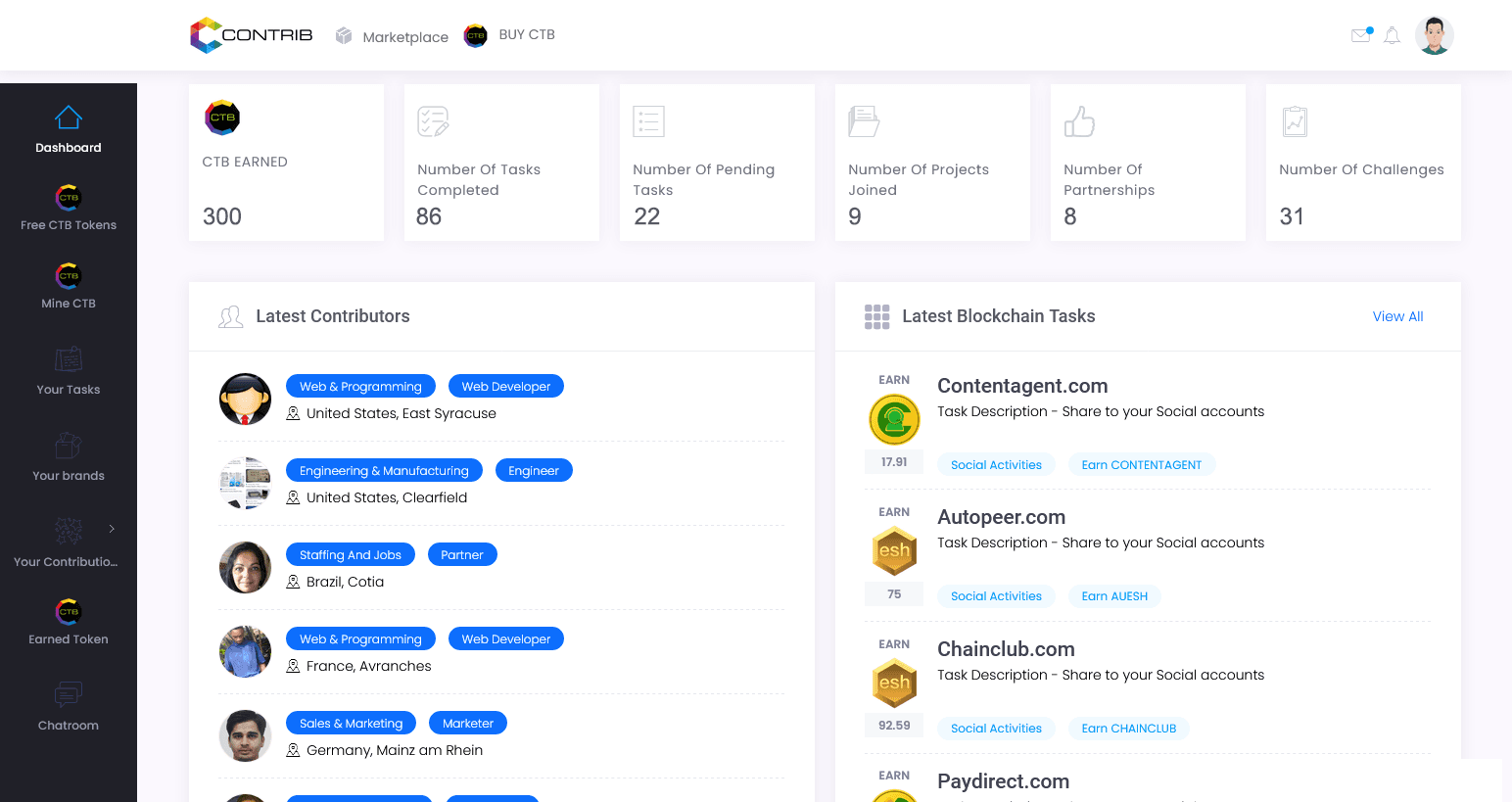Image resolution: width=1512 pixels, height=802 pixels.
Task: Open the Marketplace menu link
Action: (405, 37)
